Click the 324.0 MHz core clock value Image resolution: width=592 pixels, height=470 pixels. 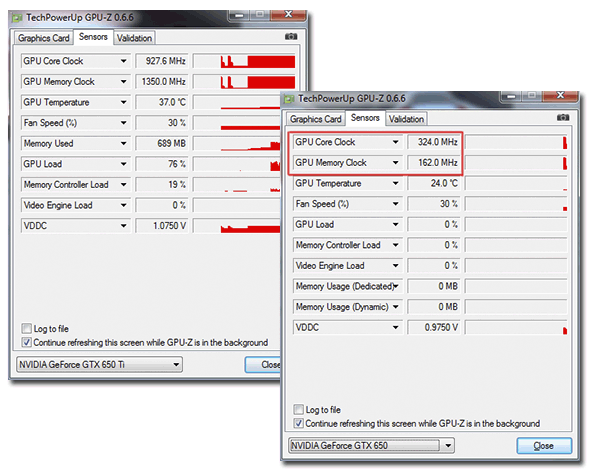[x=434, y=142]
